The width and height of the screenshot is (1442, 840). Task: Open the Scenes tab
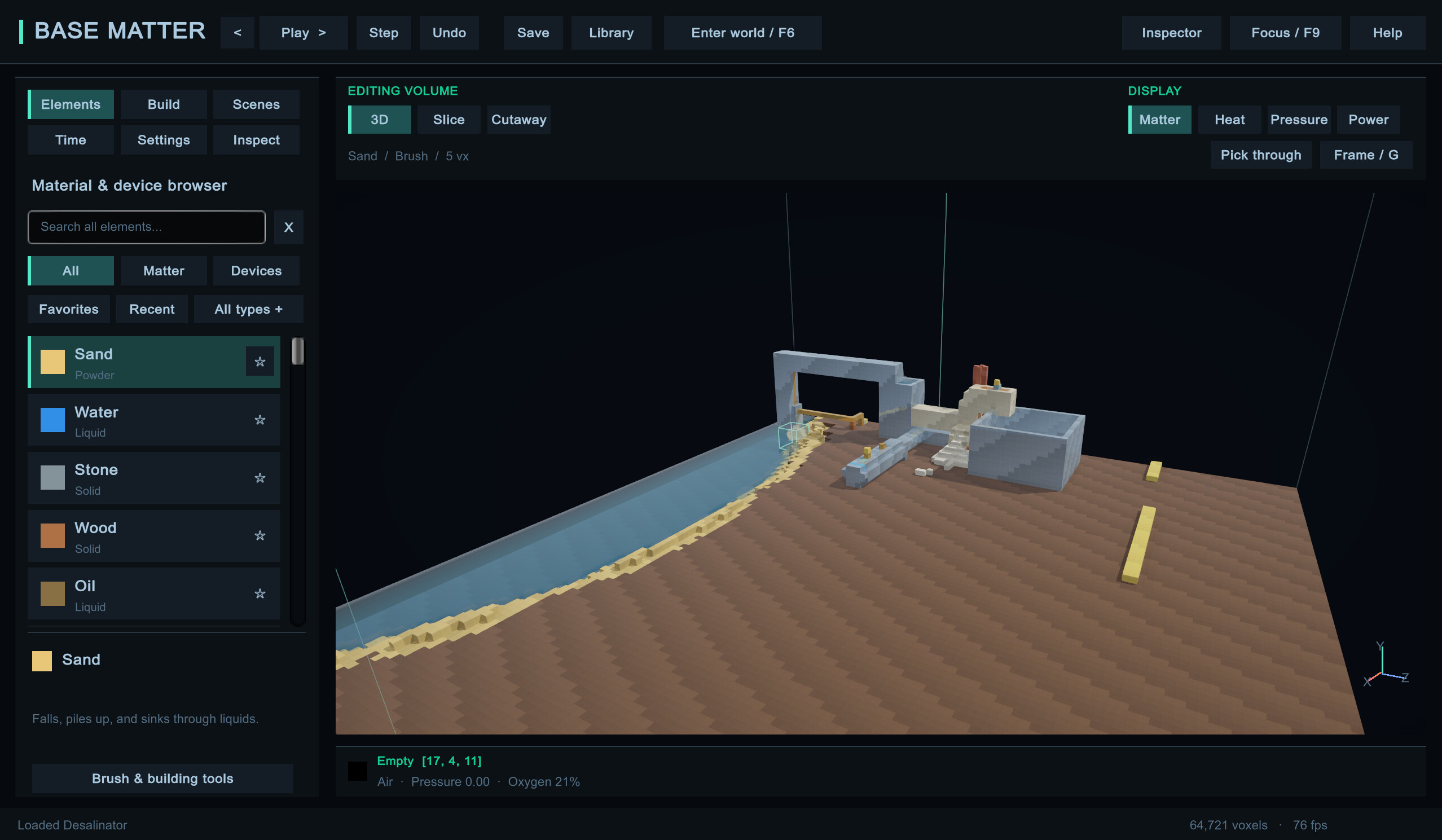pos(256,104)
